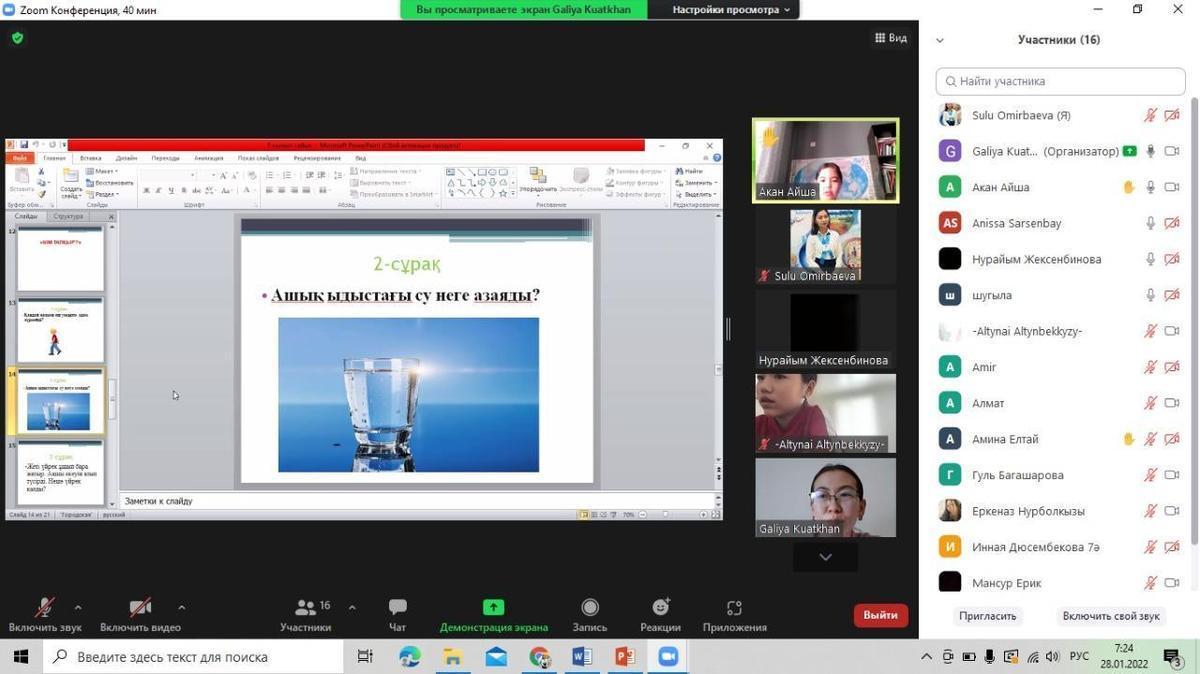1200x674 pixels.
Task: Toggle the Вид layout view button
Action: (890, 38)
